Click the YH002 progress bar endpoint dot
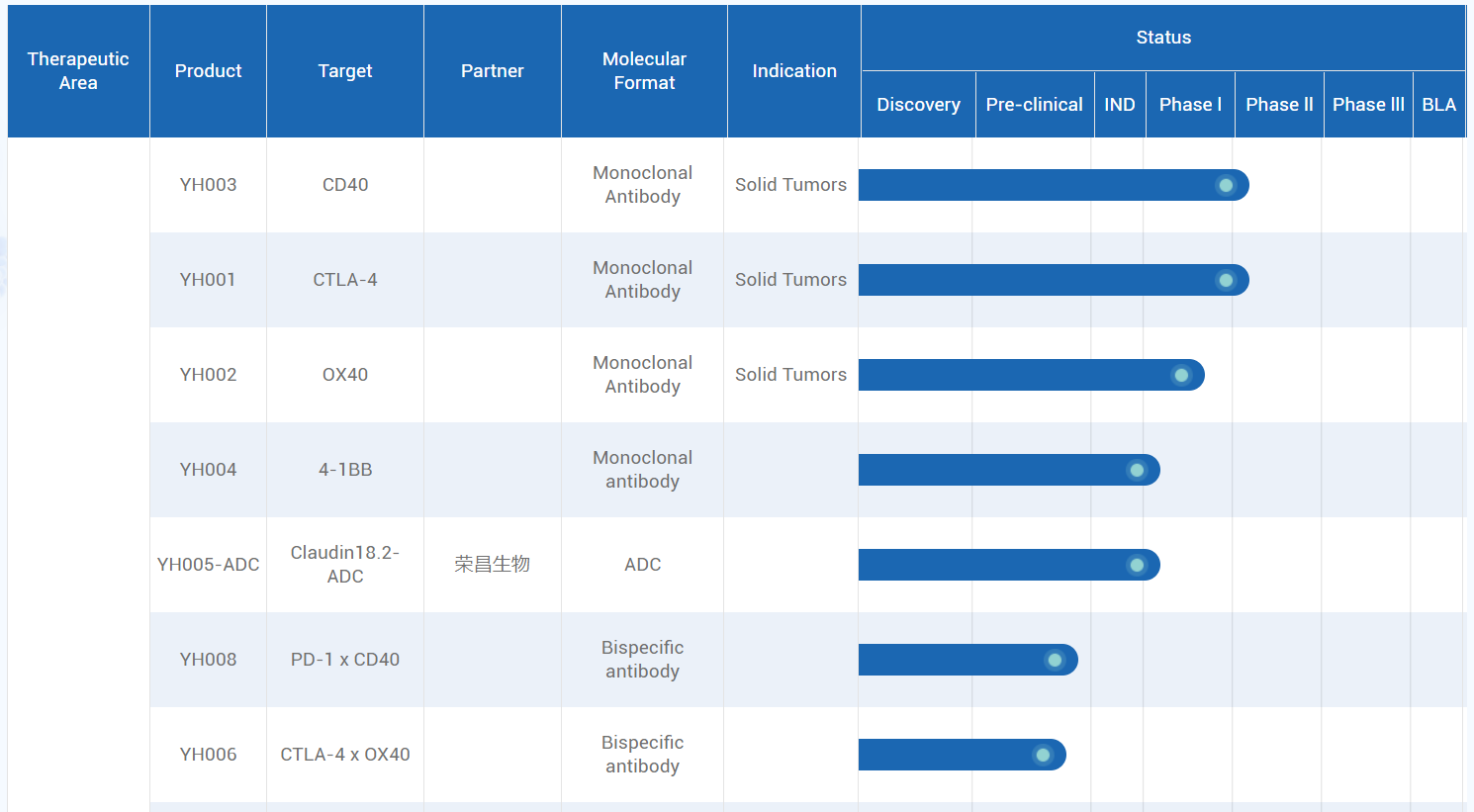Viewport: 1474px width, 812px height. 1181,375
